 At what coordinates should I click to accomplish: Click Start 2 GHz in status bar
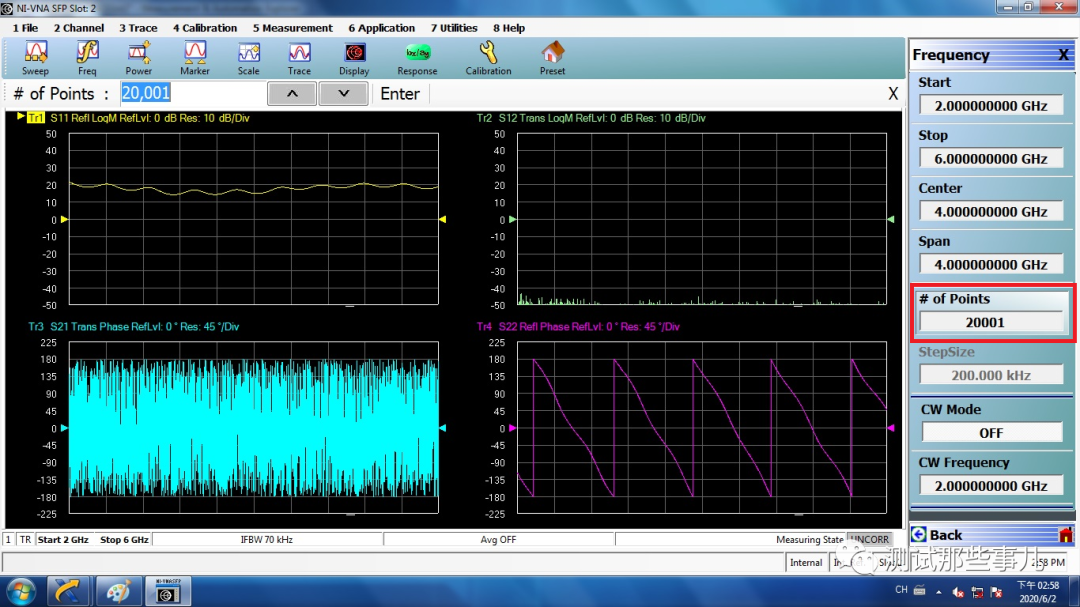point(63,539)
